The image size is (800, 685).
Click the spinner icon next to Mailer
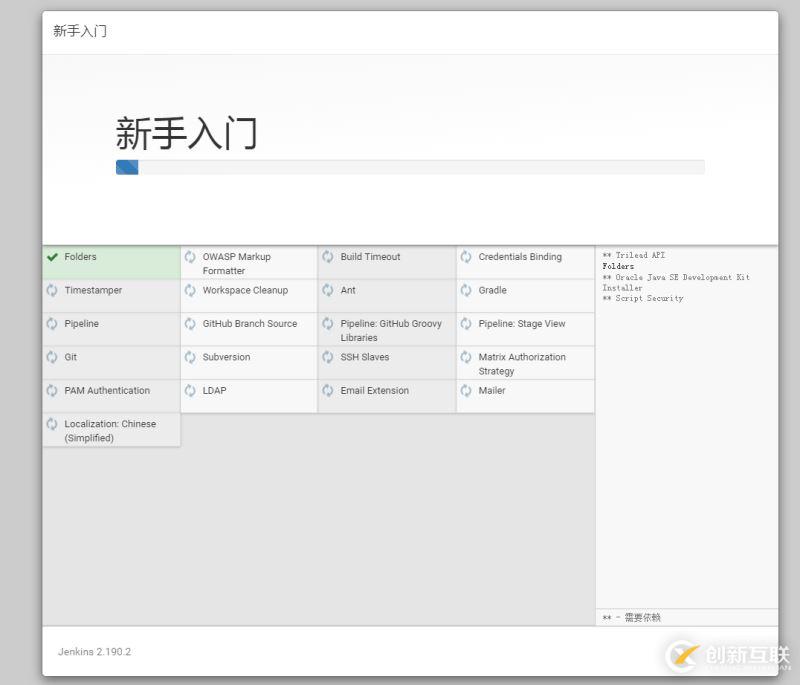coord(465,391)
